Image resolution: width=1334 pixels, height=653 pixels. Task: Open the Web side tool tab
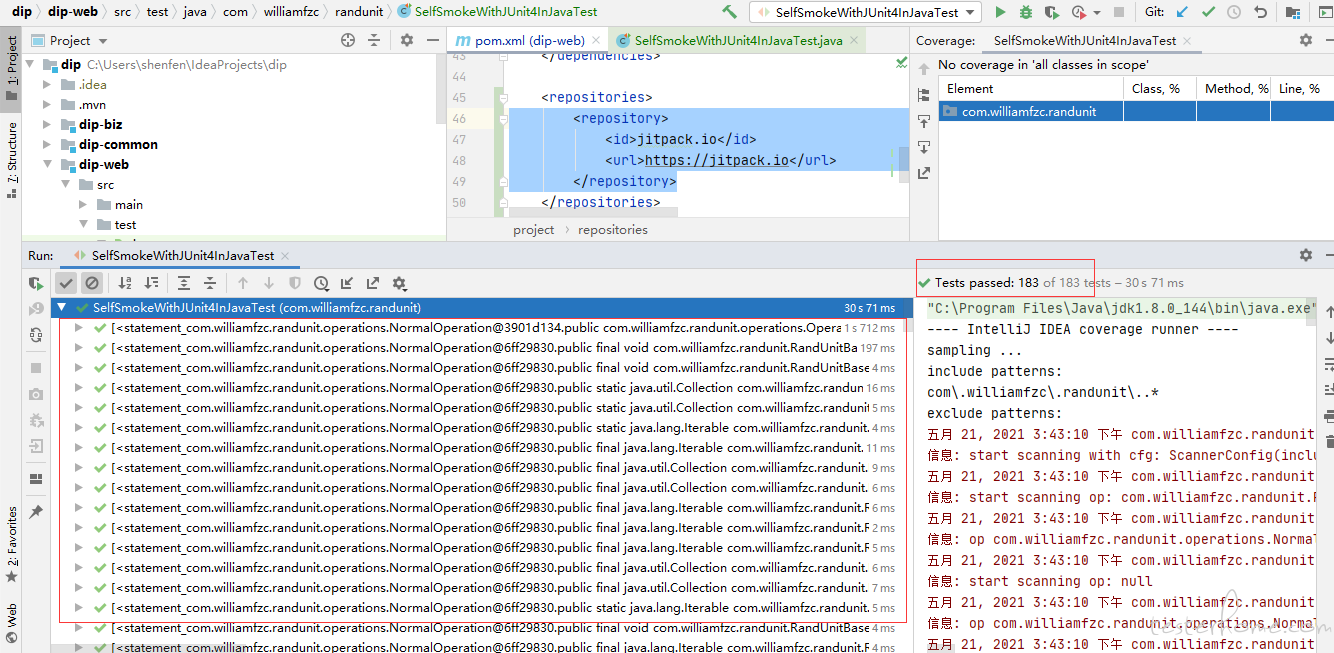tap(12, 621)
